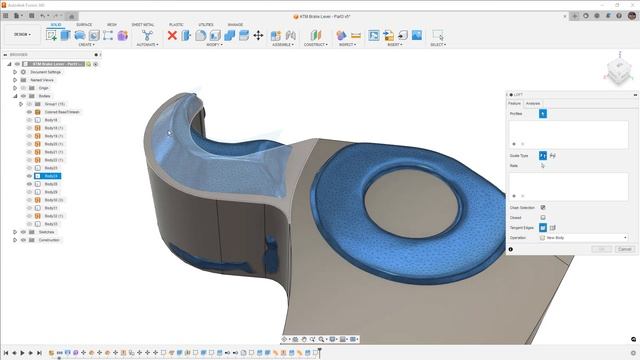Toggle visibility of Body28
The height and width of the screenshot is (360, 640).
coord(29,184)
